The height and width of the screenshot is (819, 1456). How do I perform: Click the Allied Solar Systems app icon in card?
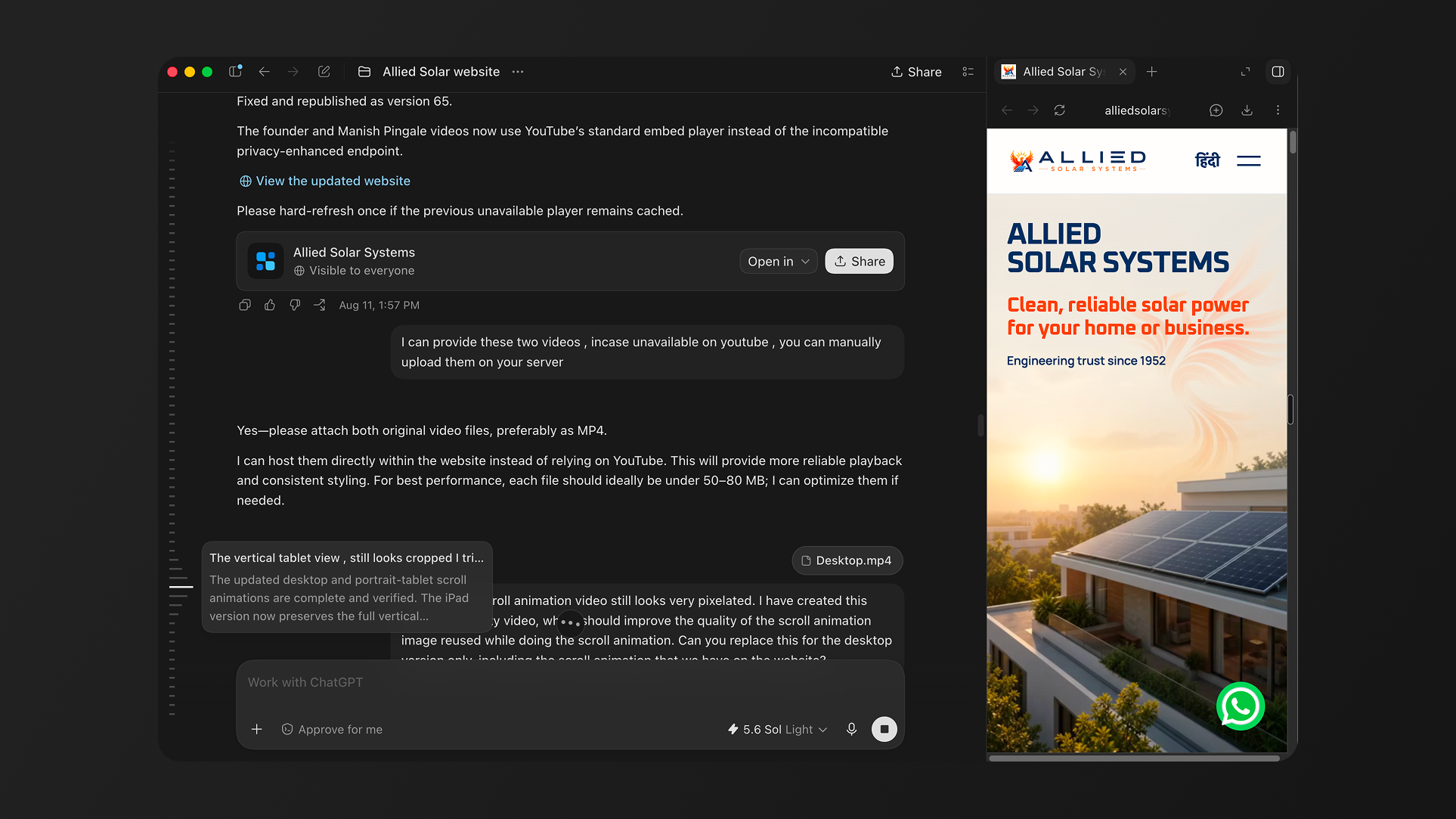(265, 261)
